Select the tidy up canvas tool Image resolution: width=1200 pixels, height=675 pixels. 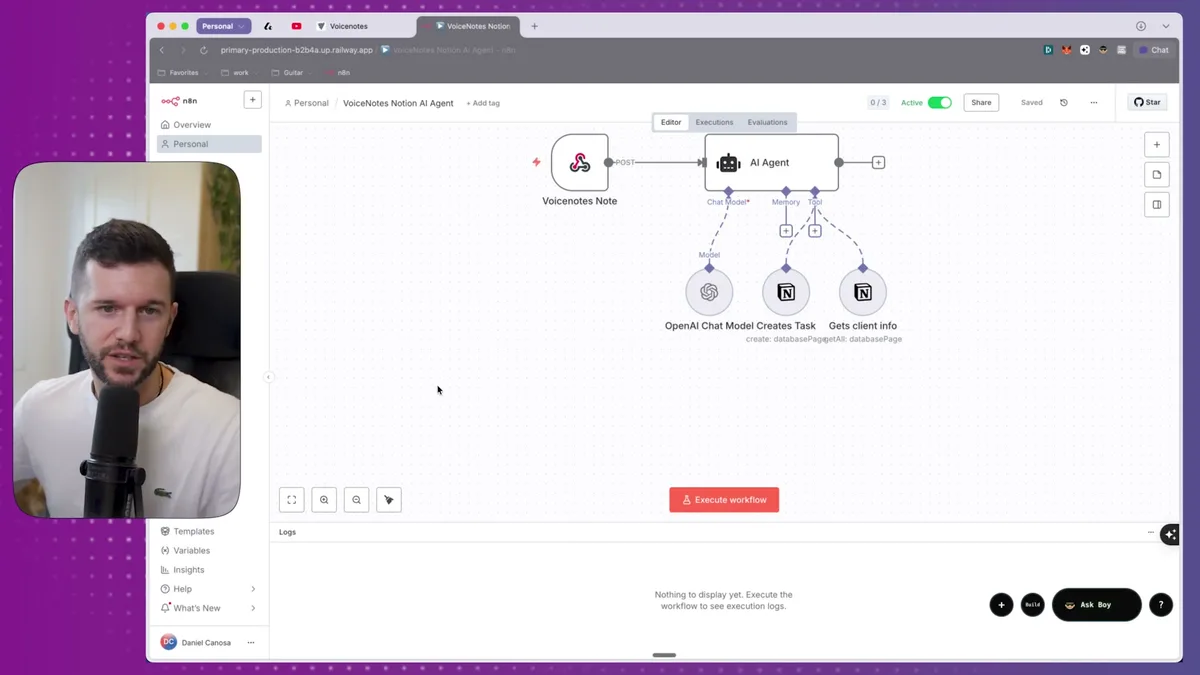[x=388, y=499]
